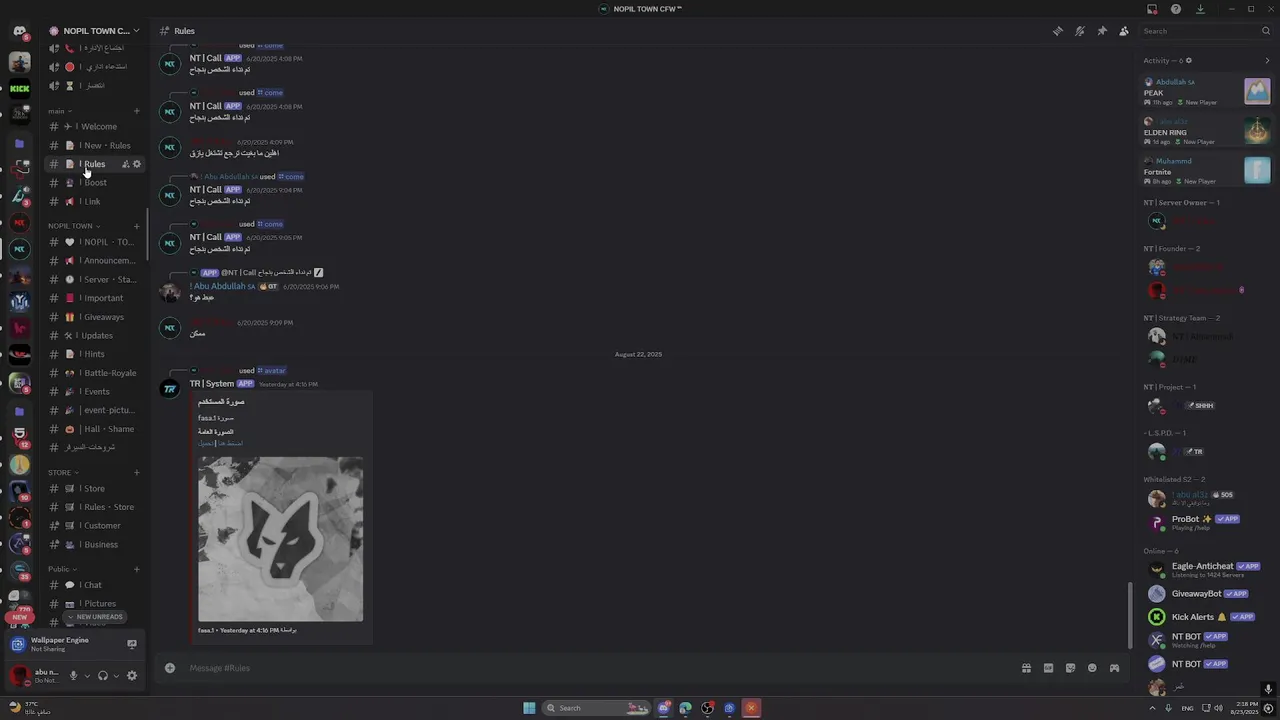Open the Hall · Shame channel
This screenshot has width=1280, height=720.
[96, 429]
